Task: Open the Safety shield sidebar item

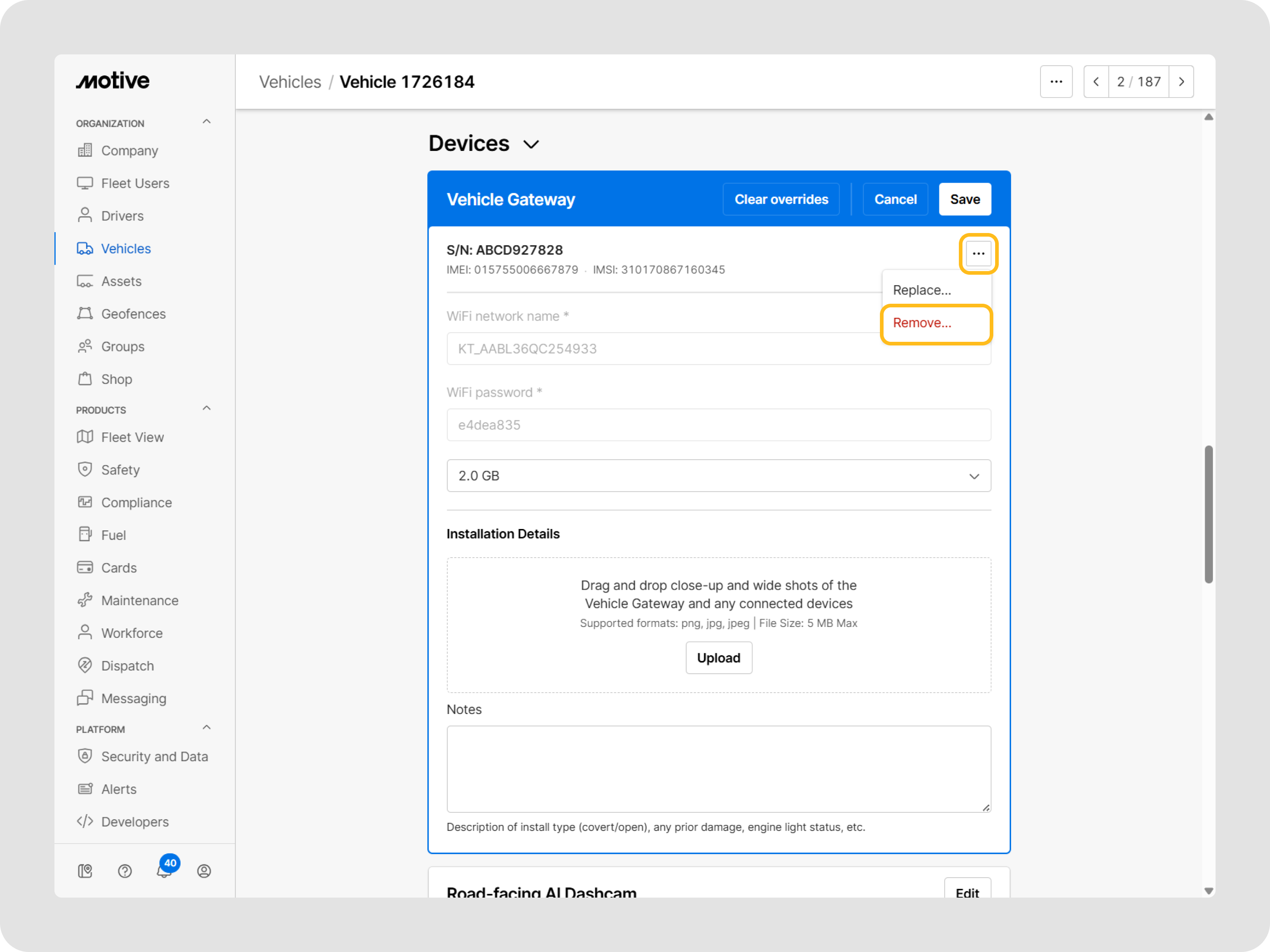Action: [x=120, y=470]
